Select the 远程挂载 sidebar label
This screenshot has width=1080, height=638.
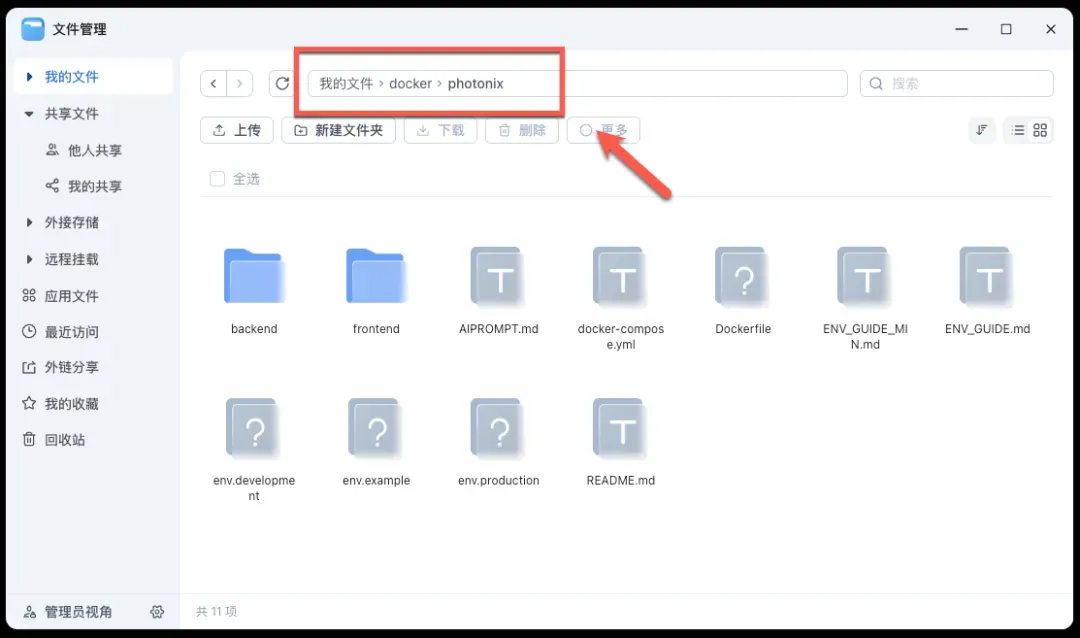(x=72, y=259)
